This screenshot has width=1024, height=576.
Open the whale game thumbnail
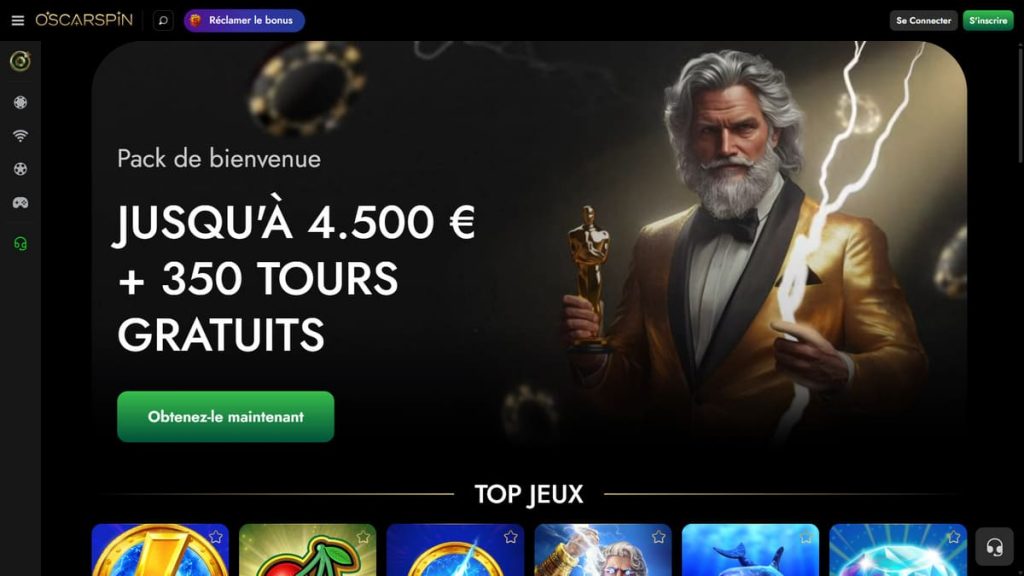point(750,550)
